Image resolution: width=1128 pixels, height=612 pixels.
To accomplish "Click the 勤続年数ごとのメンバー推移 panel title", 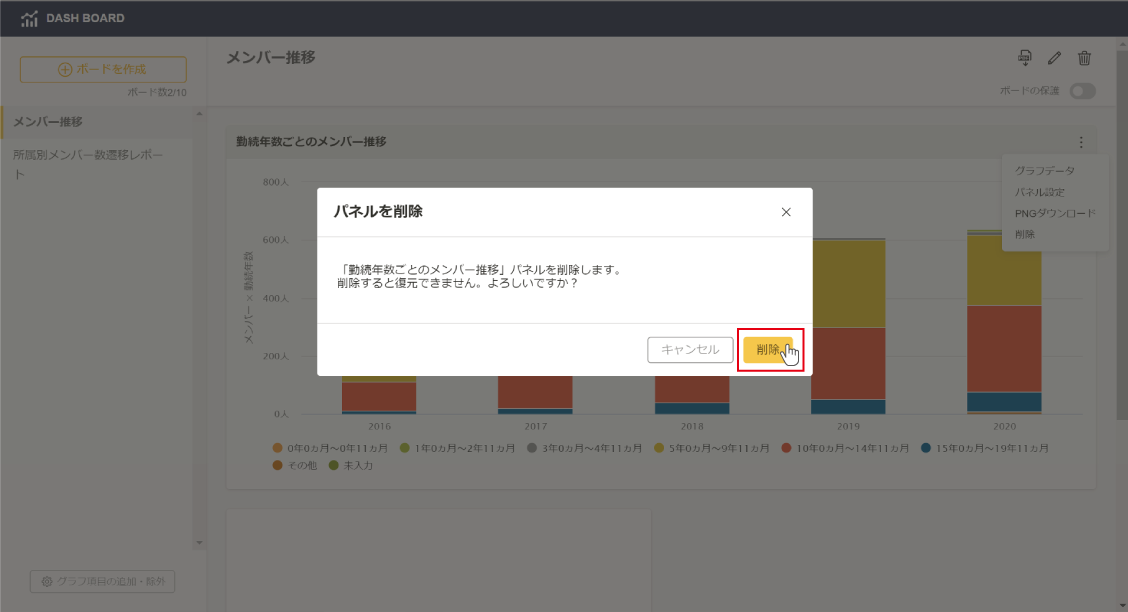I will point(311,142).
